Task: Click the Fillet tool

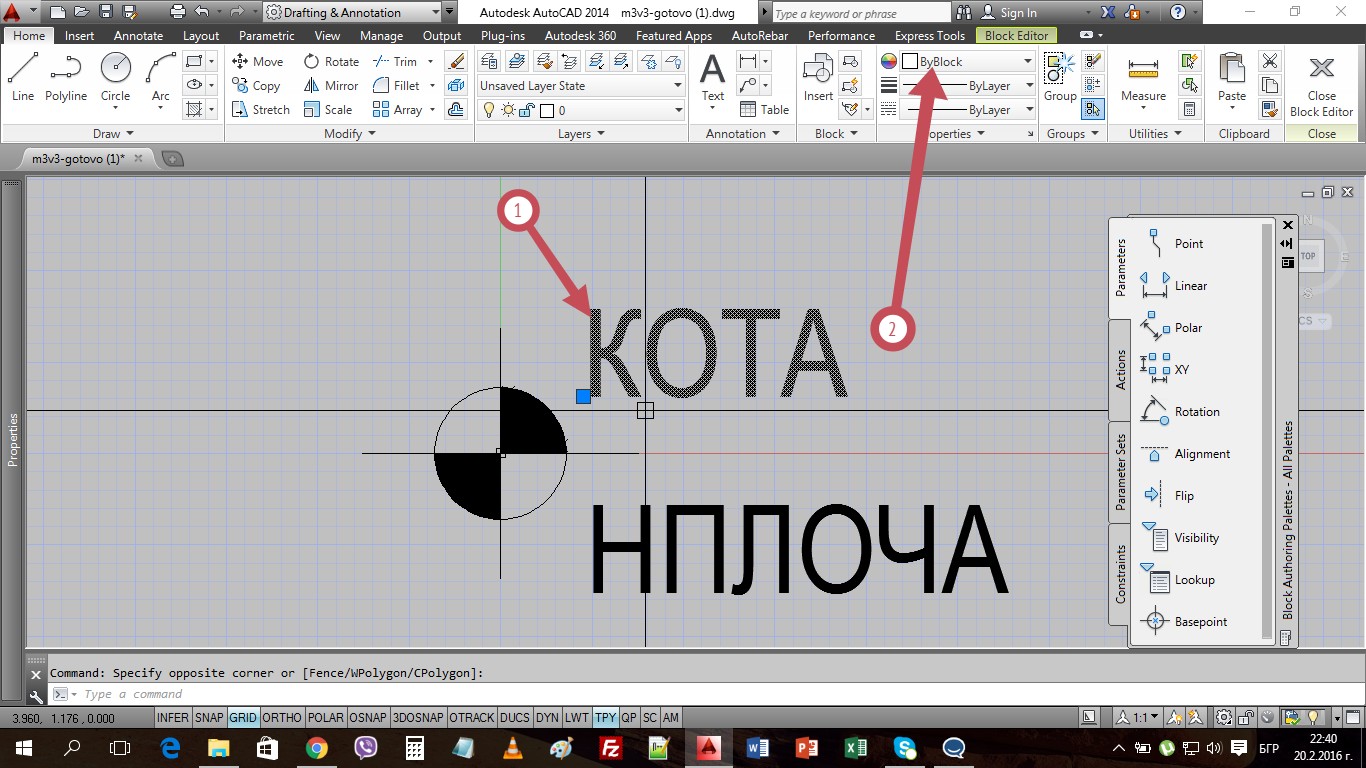Action: click(396, 86)
